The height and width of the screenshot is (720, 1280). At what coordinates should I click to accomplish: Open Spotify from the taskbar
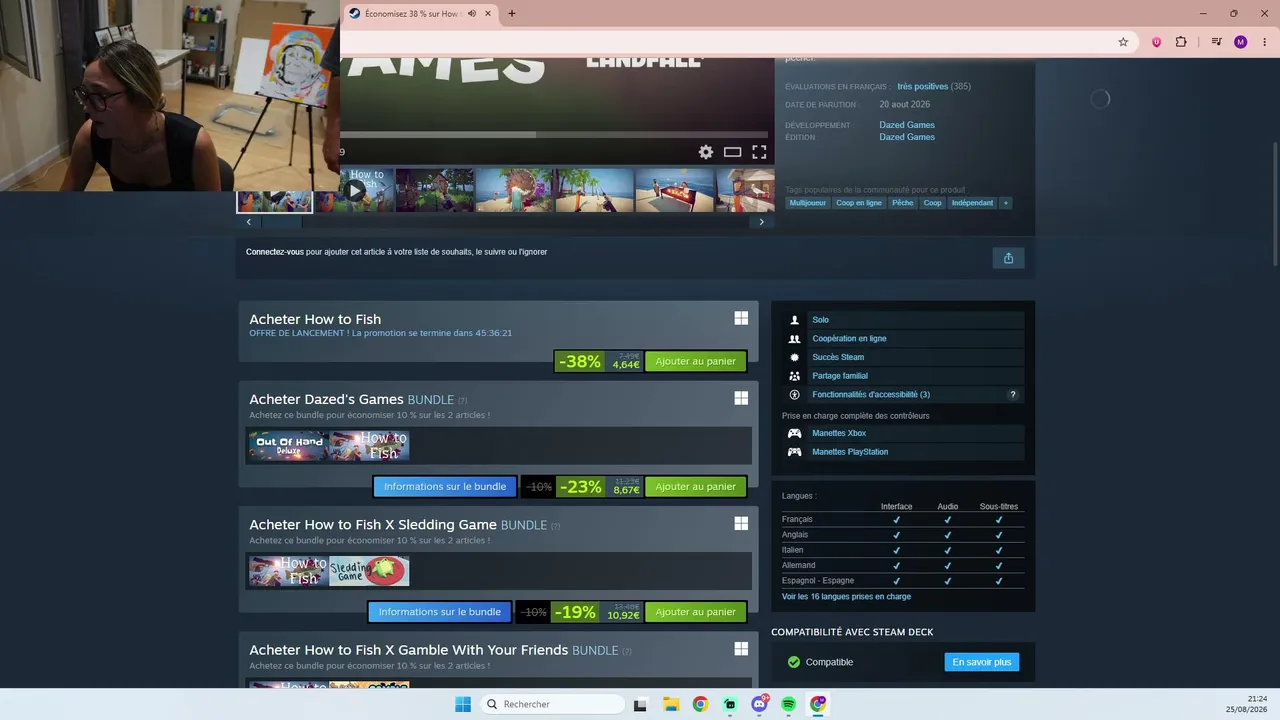(789, 704)
